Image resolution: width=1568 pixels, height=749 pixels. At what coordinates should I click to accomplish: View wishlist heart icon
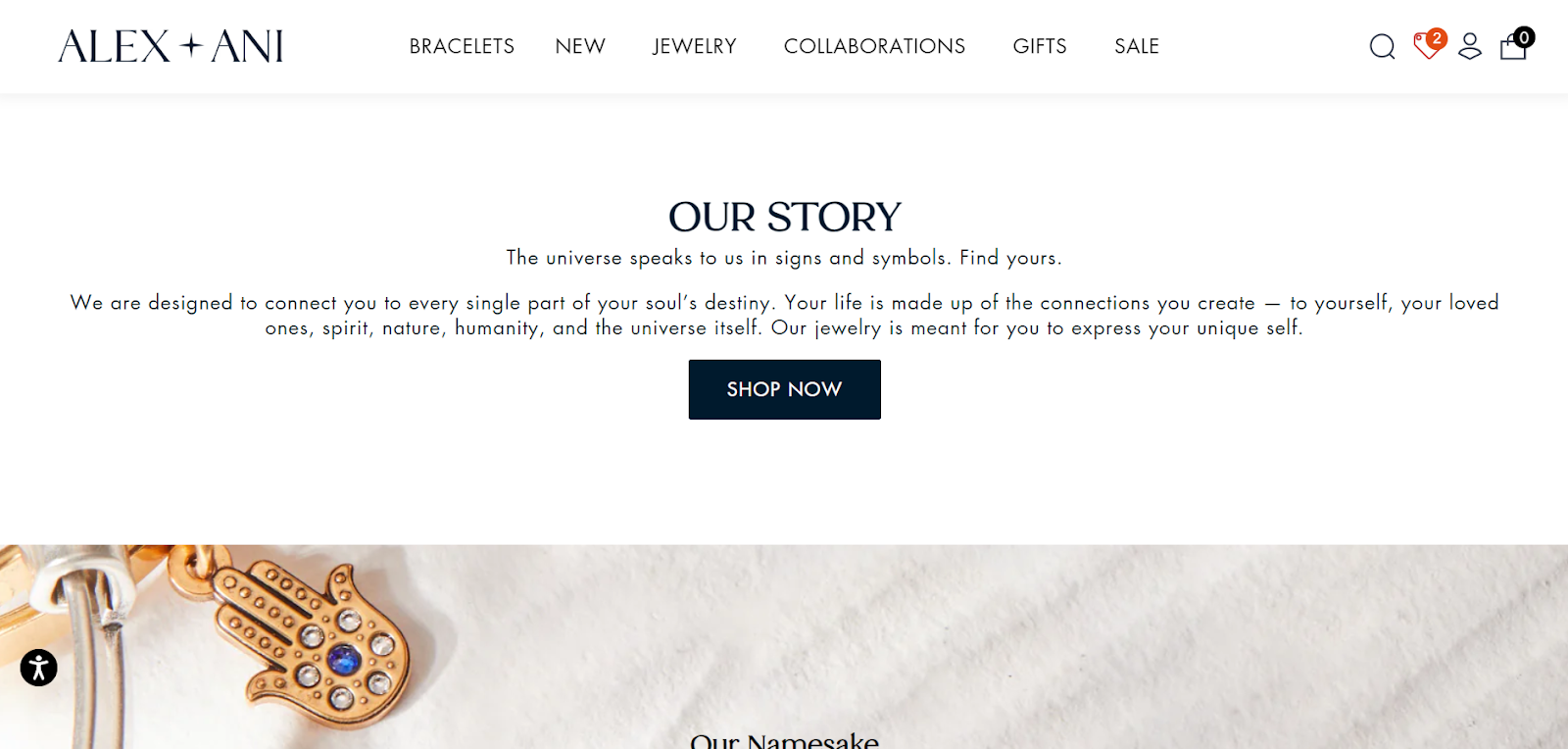(1427, 46)
